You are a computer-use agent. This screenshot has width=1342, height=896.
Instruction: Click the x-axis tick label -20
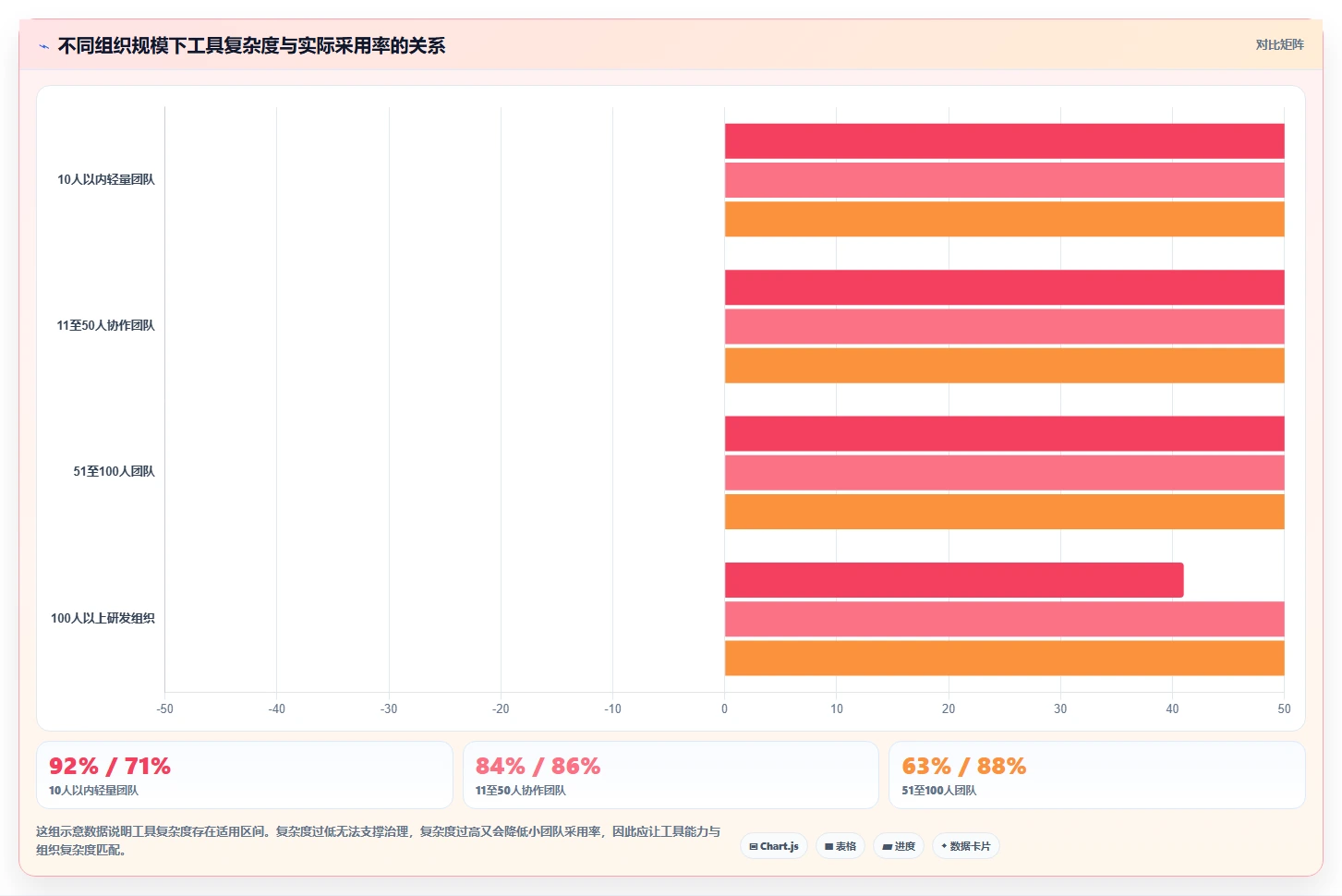click(501, 708)
